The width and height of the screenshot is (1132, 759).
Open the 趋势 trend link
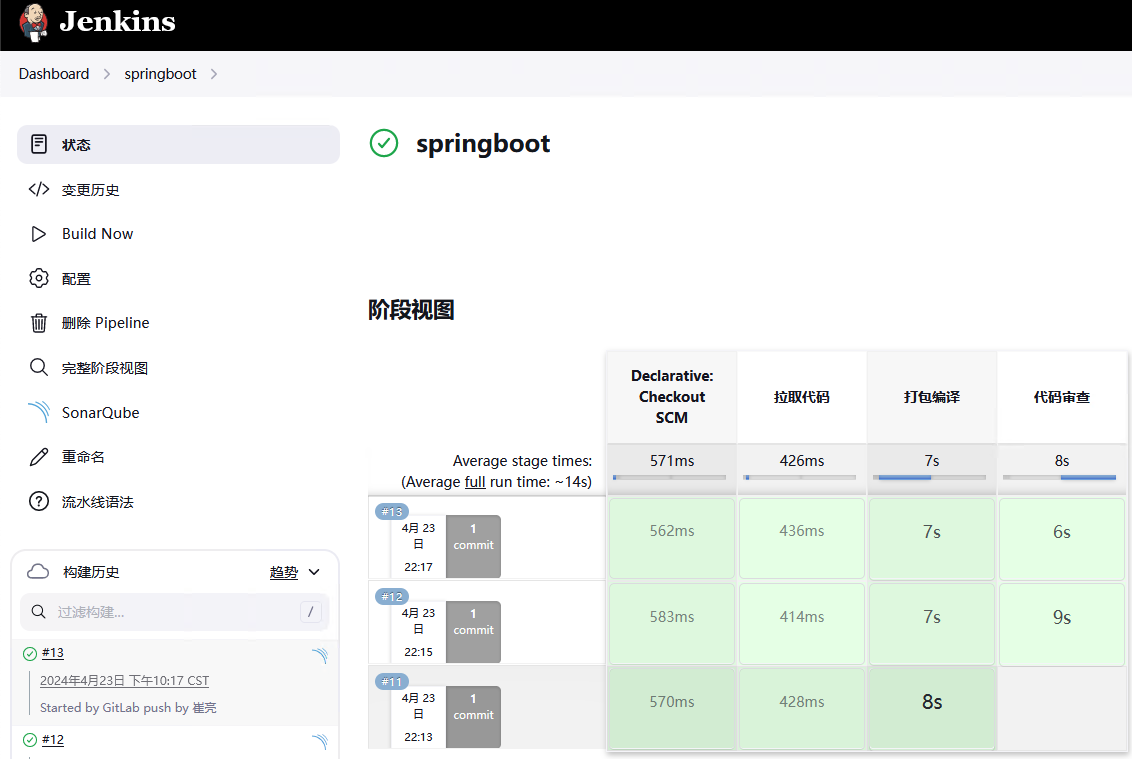click(284, 573)
